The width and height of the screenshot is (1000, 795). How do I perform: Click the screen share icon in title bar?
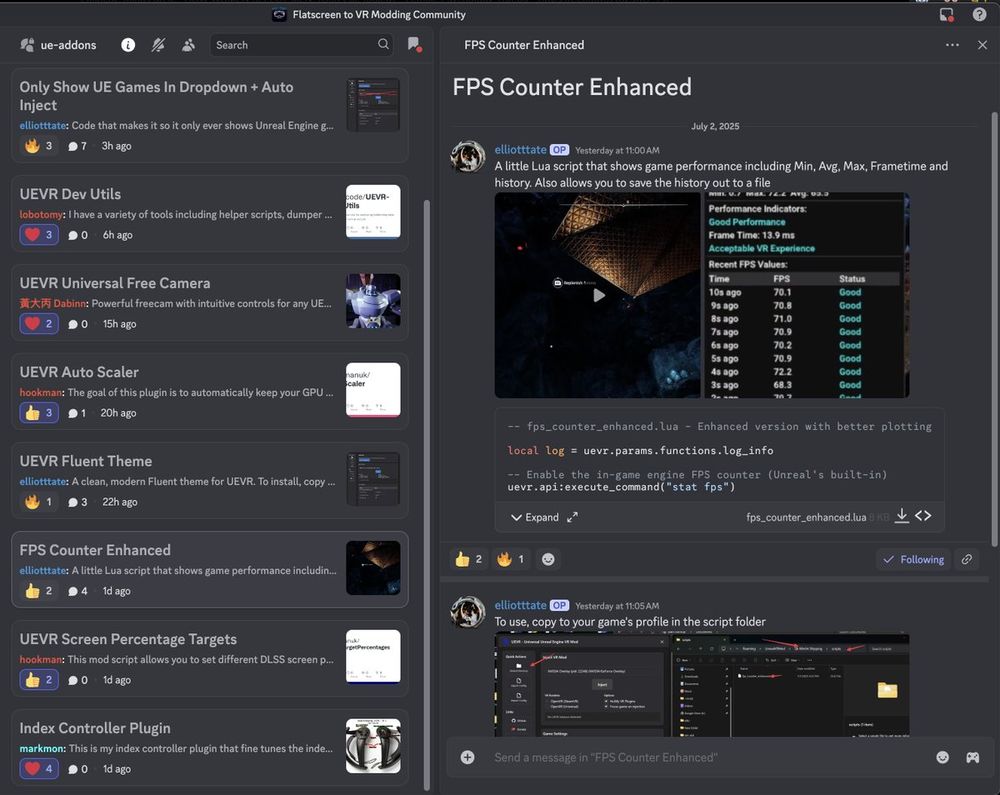click(x=947, y=14)
